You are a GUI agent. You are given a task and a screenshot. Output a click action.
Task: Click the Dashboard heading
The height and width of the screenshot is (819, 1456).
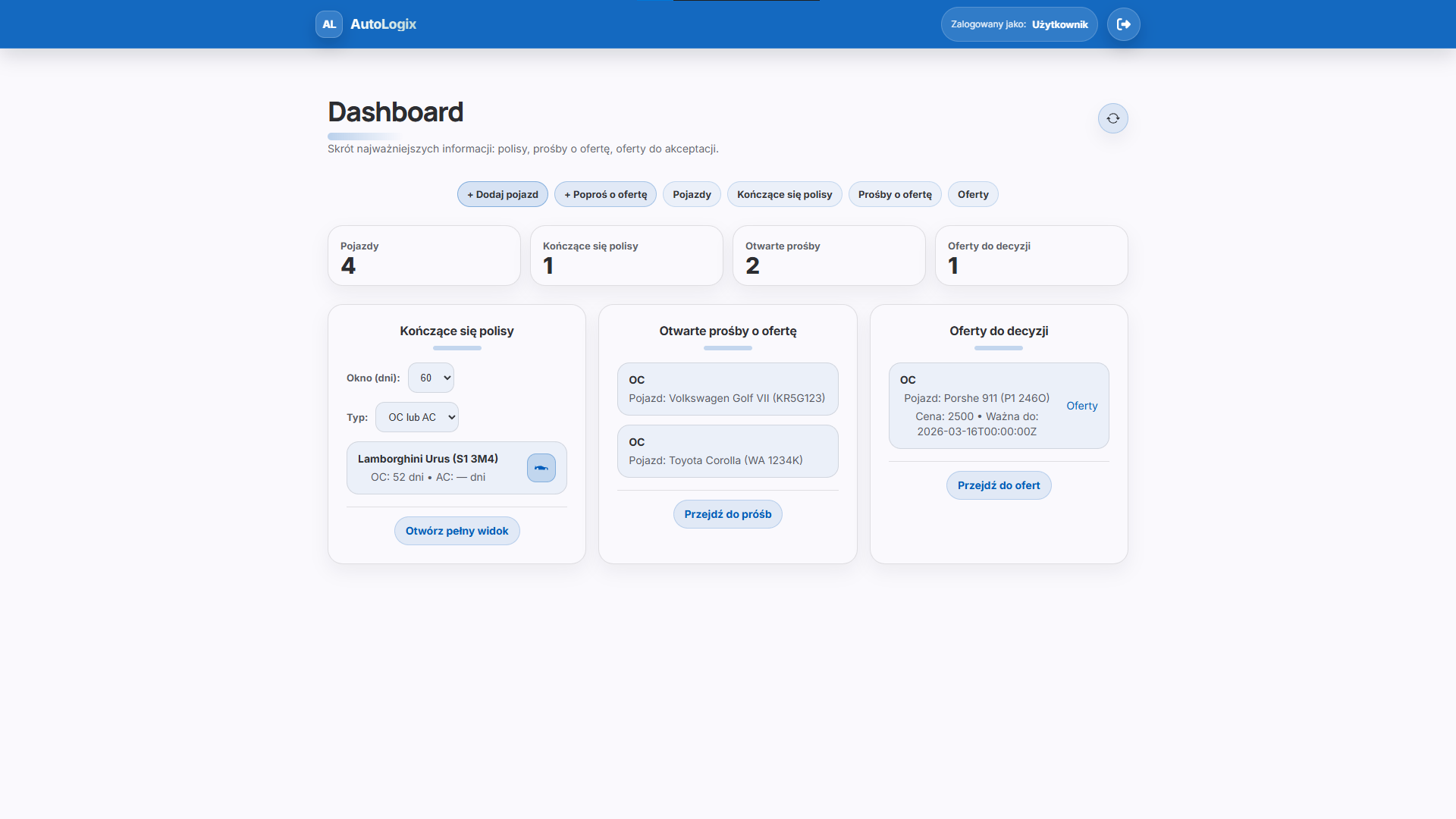[396, 112]
